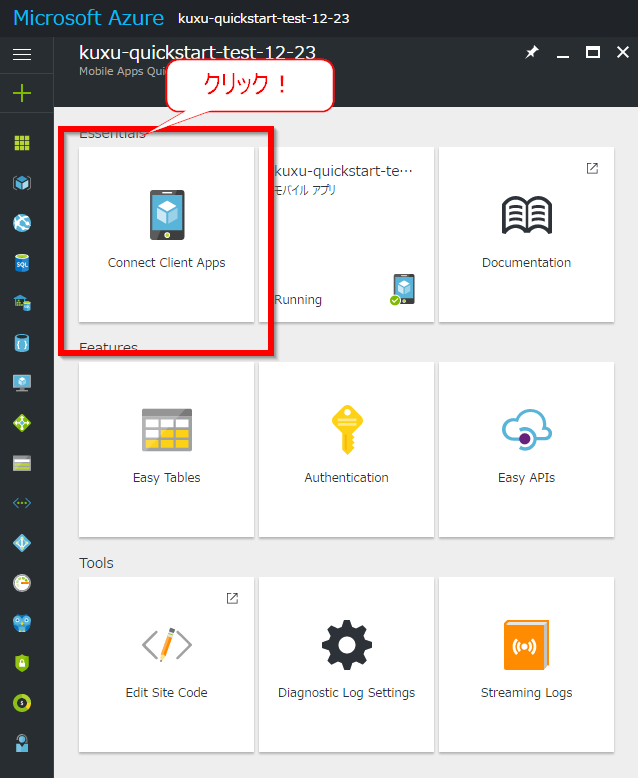Open All resources green grid icon
Viewport: 638px width, 778px height.
(22, 143)
